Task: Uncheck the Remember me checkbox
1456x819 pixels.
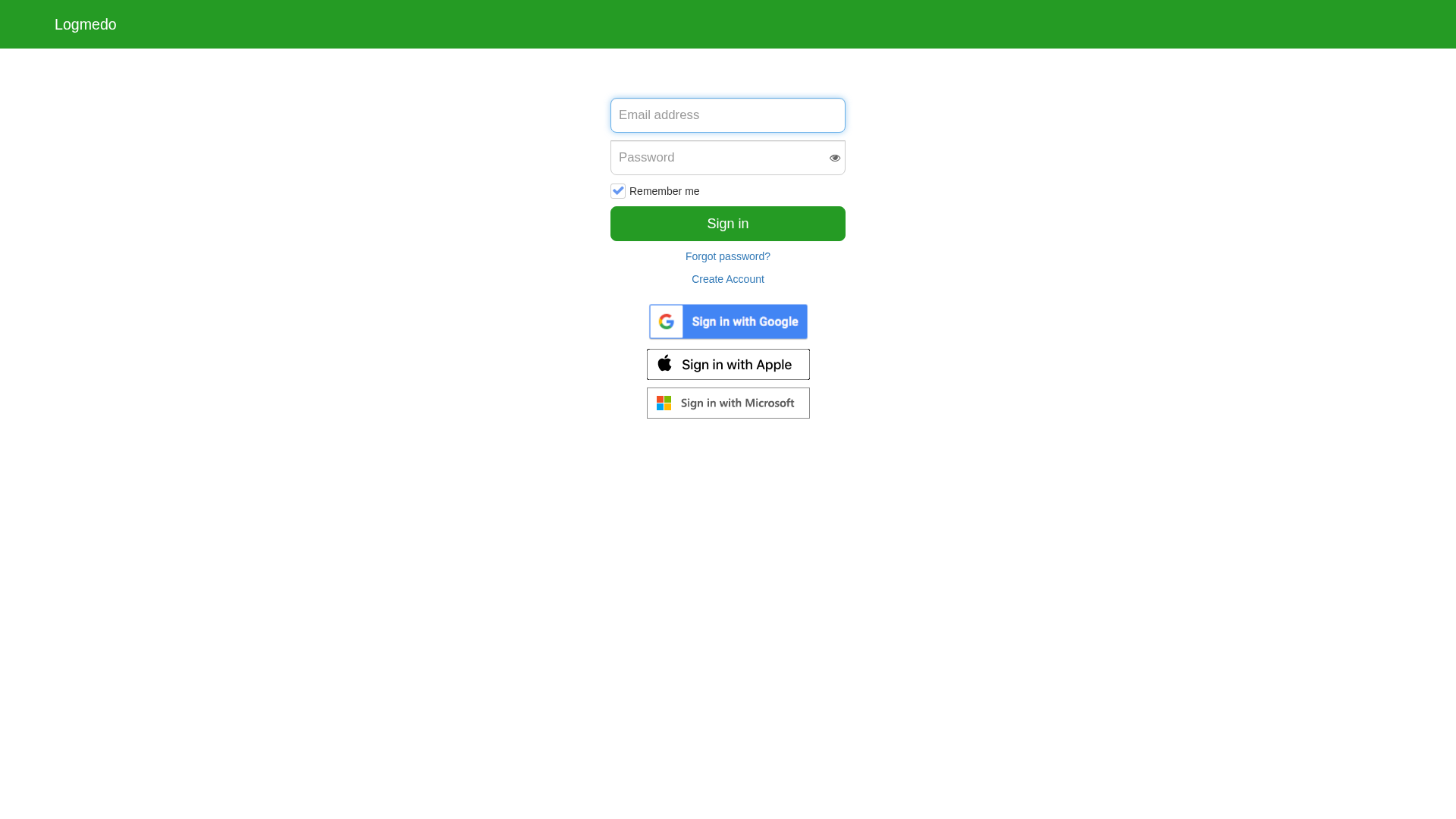Action: coord(618,191)
